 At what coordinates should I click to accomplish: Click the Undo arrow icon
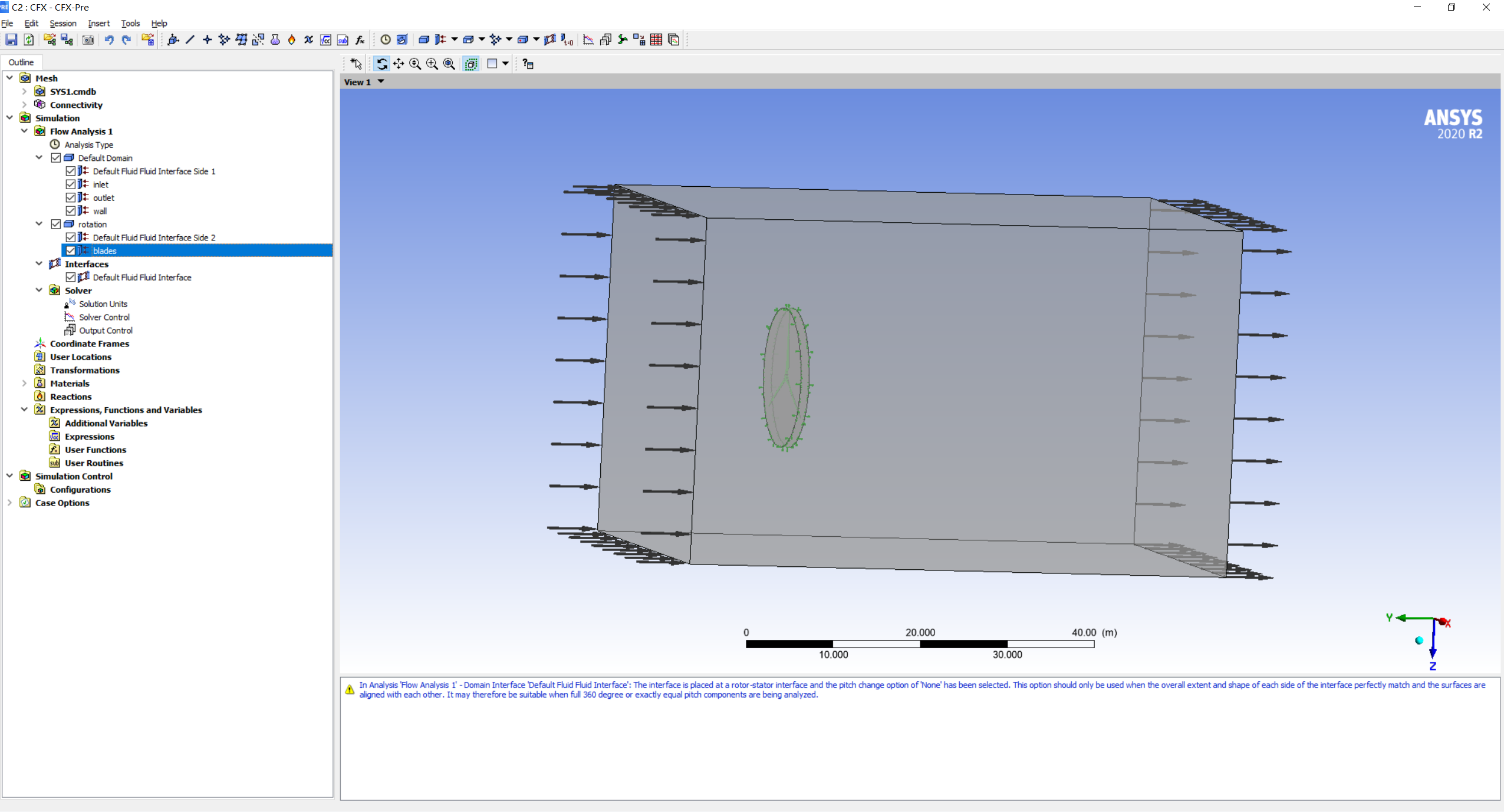pos(109,39)
